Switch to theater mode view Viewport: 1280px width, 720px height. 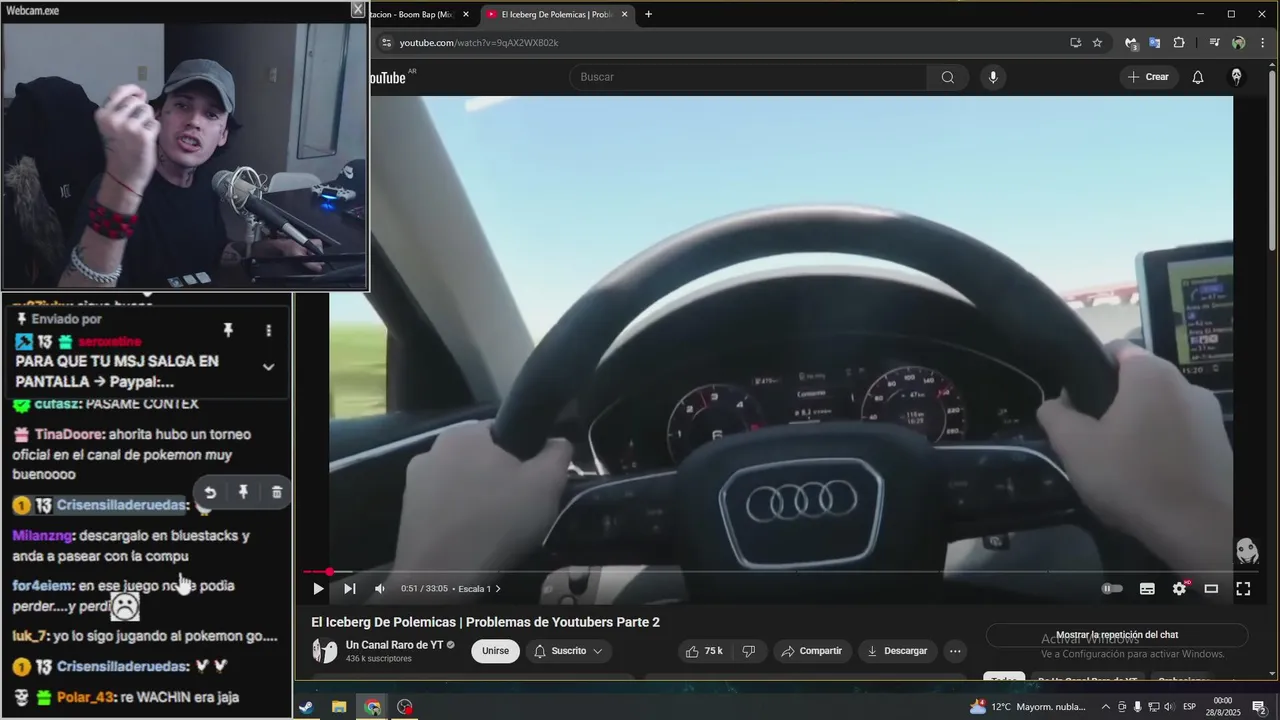point(1211,589)
